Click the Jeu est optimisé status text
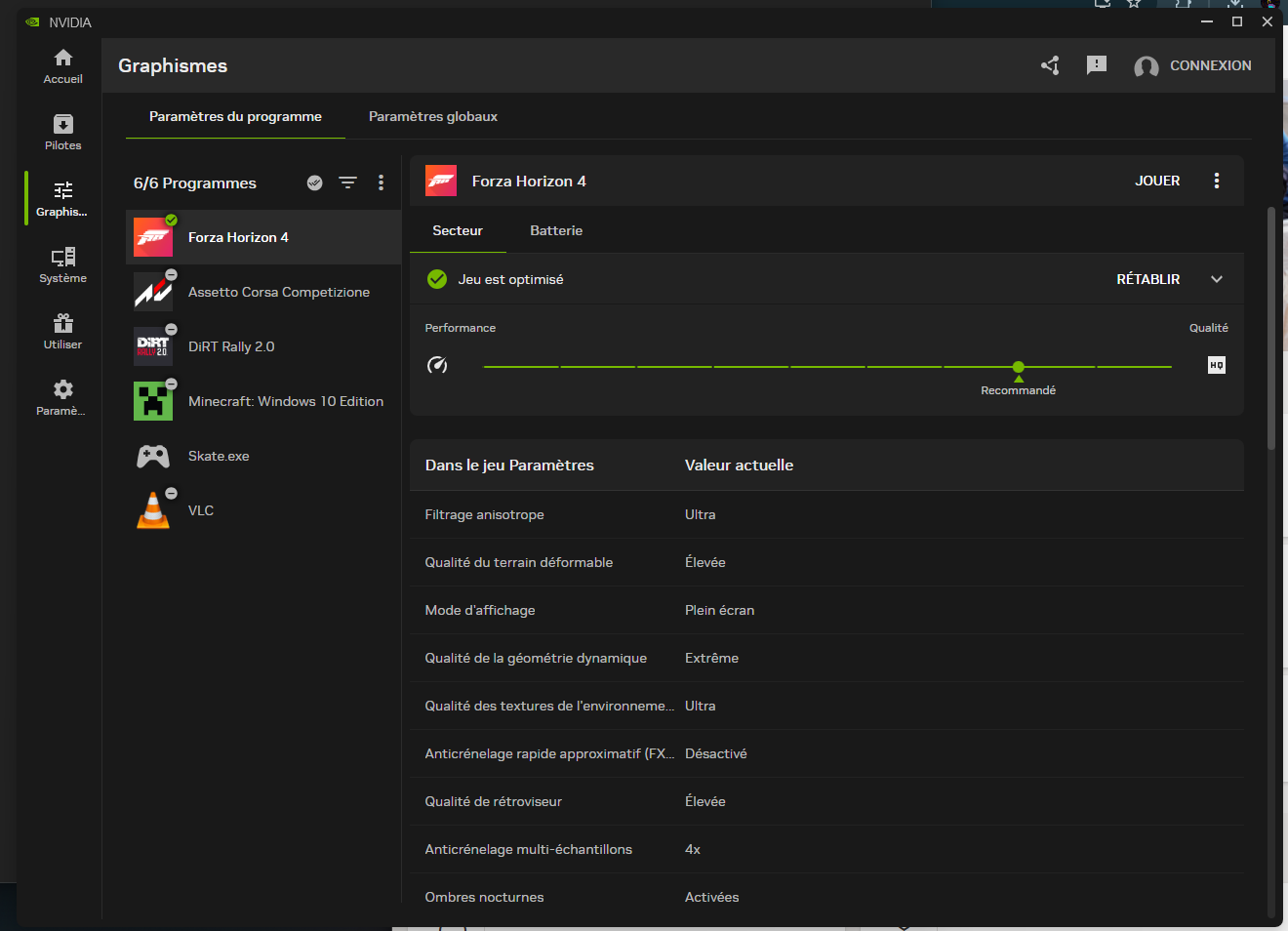Screen dimensions: 1288x931 pyautogui.click(x=511, y=279)
